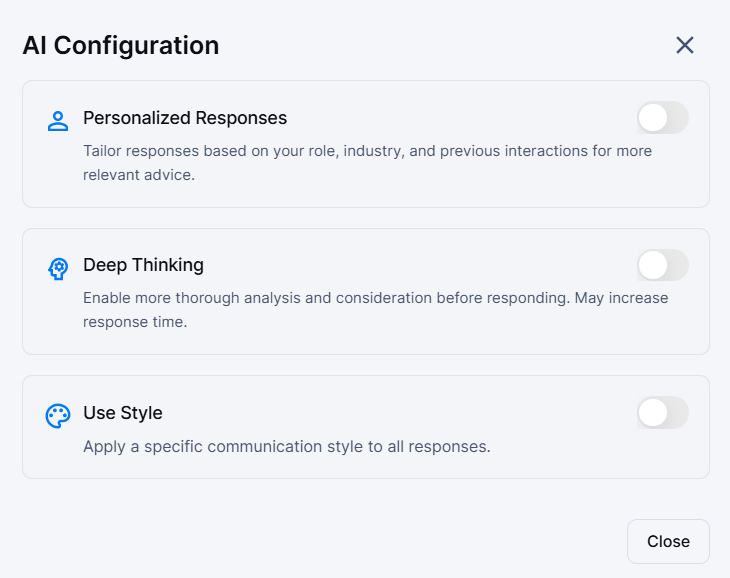This screenshot has width=730, height=578.
Task: Select the Personalized Responses title text
Action: point(185,118)
